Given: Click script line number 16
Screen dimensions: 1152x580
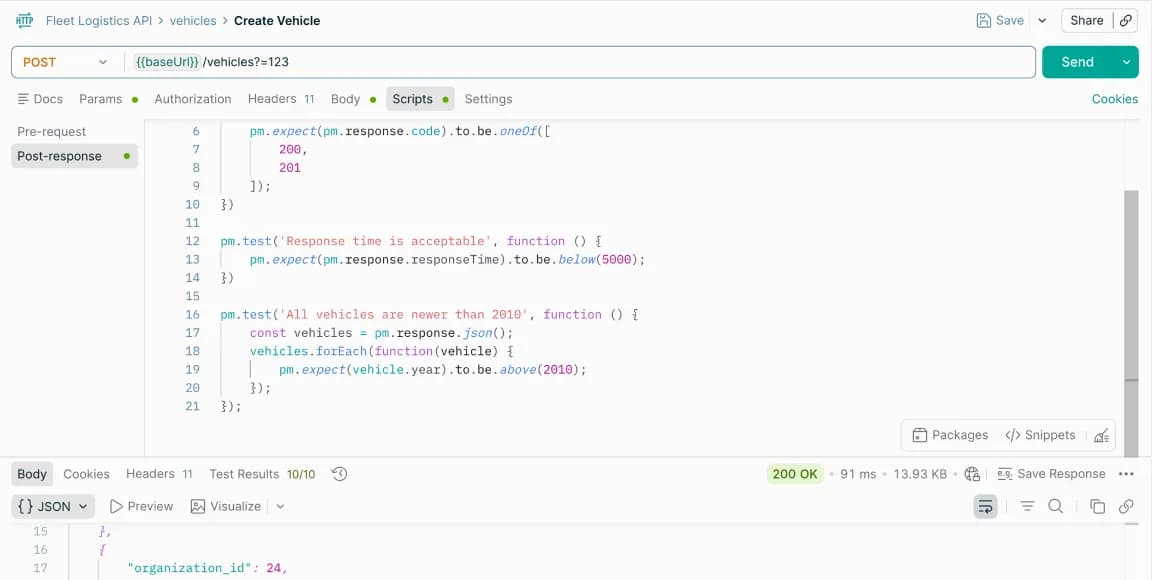Looking at the screenshot, I should coord(192,315).
